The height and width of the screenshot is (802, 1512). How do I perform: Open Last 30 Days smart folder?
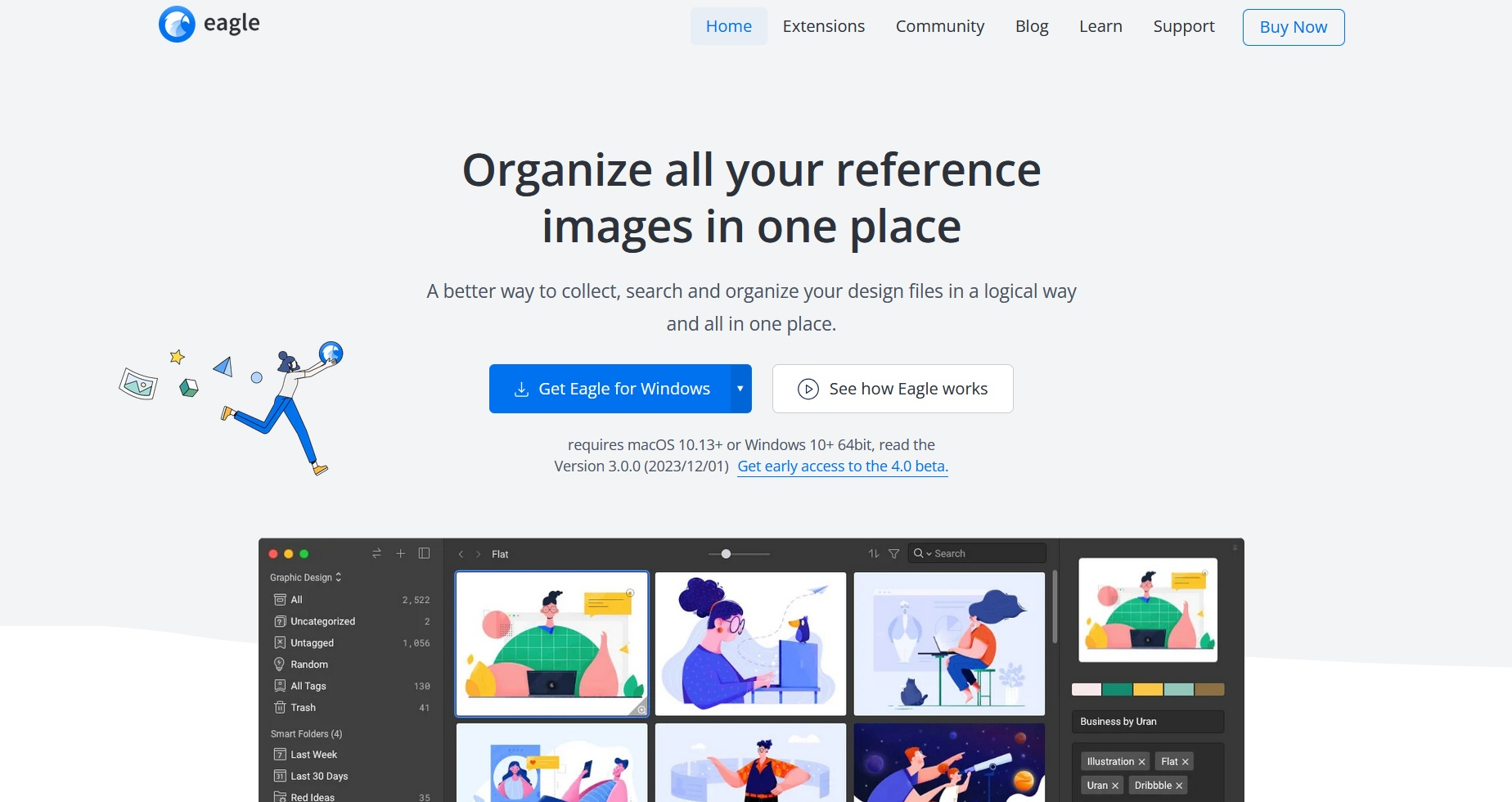click(x=350, y=776)
